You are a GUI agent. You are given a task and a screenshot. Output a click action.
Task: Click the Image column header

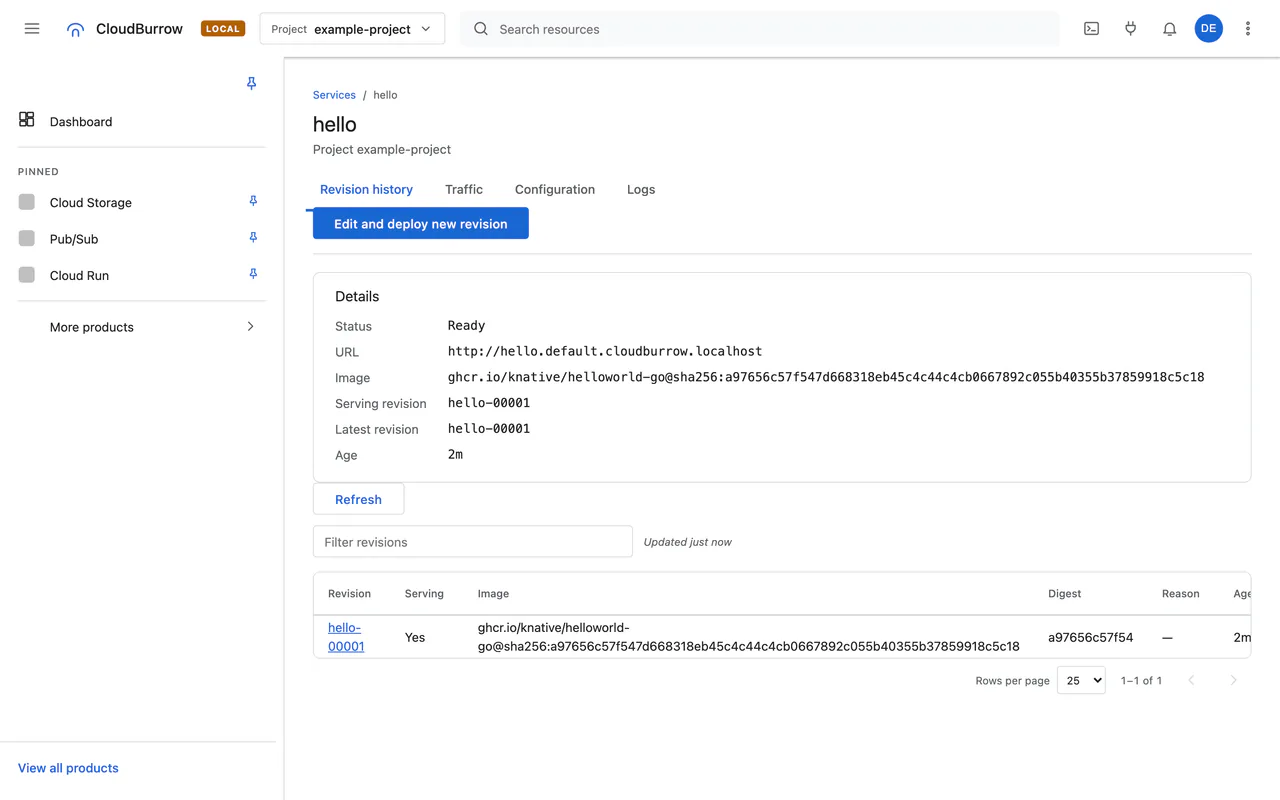tap(493, 593)
